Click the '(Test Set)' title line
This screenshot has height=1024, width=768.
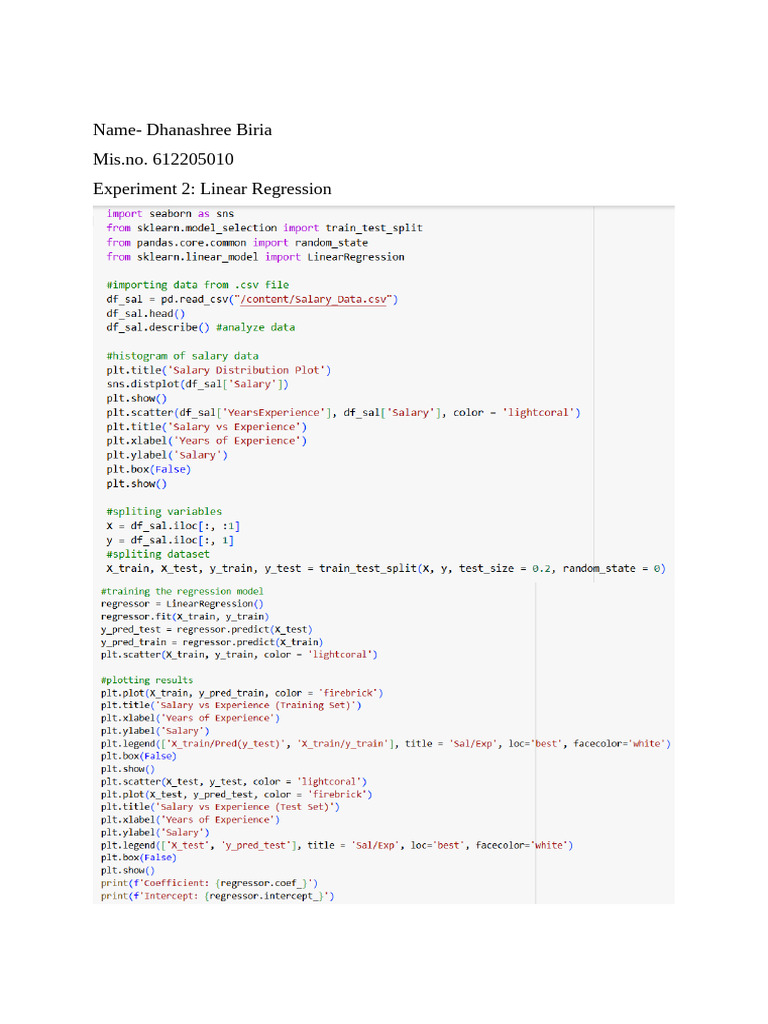pyautogui.click(x=220, y=807)
